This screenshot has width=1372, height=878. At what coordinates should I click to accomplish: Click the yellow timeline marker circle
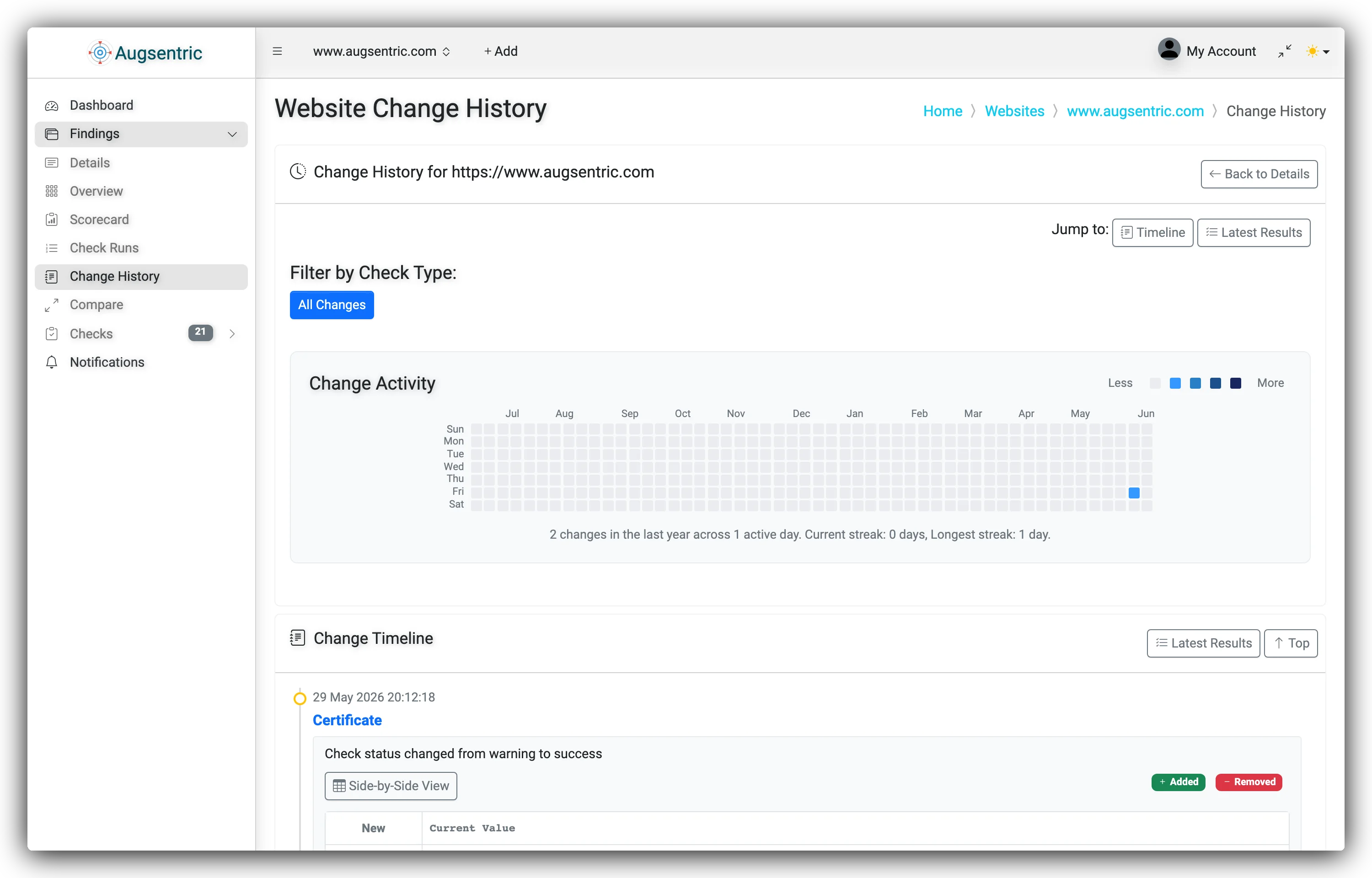[300, 698]
